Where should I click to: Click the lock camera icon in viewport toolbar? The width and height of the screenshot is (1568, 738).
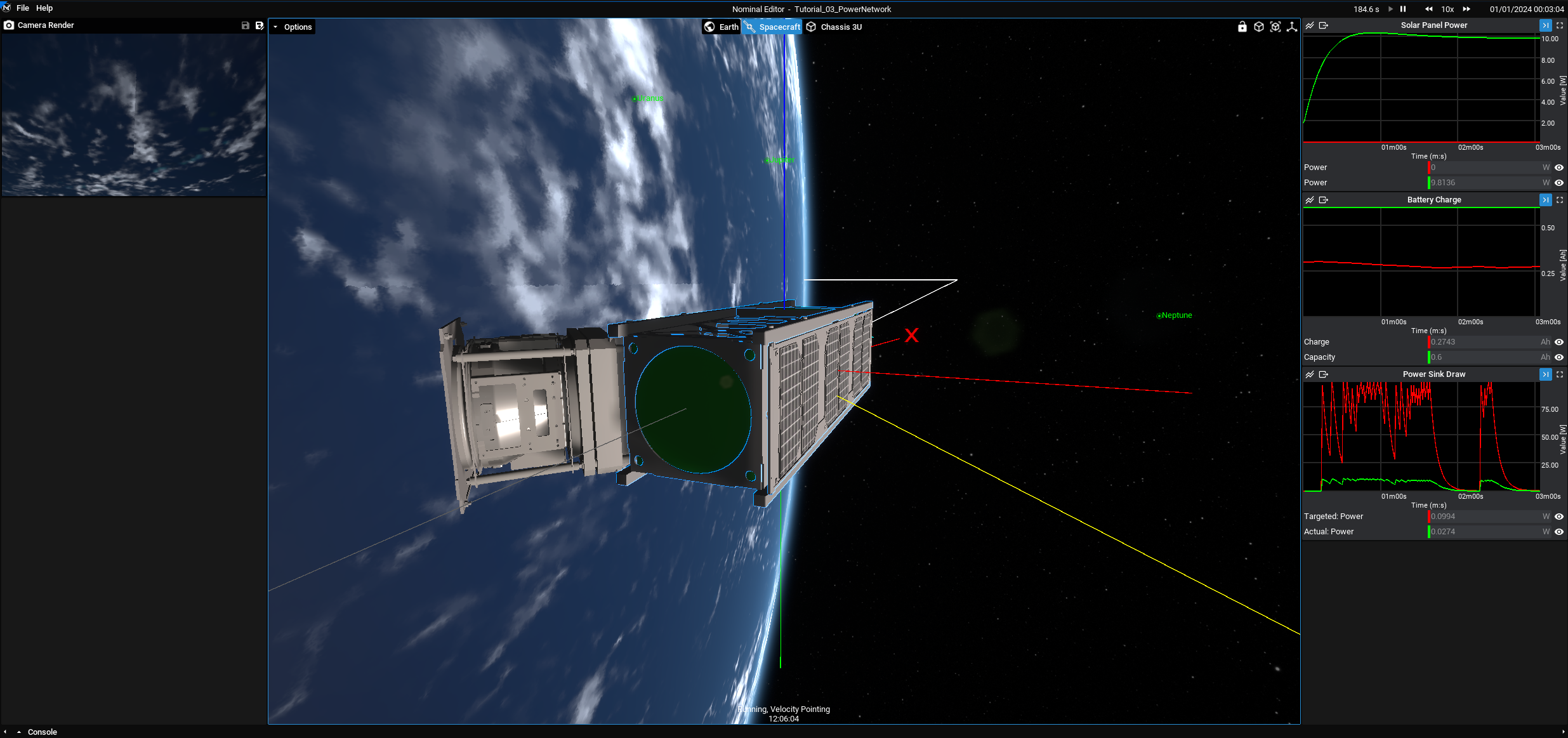click(1242, 27)
